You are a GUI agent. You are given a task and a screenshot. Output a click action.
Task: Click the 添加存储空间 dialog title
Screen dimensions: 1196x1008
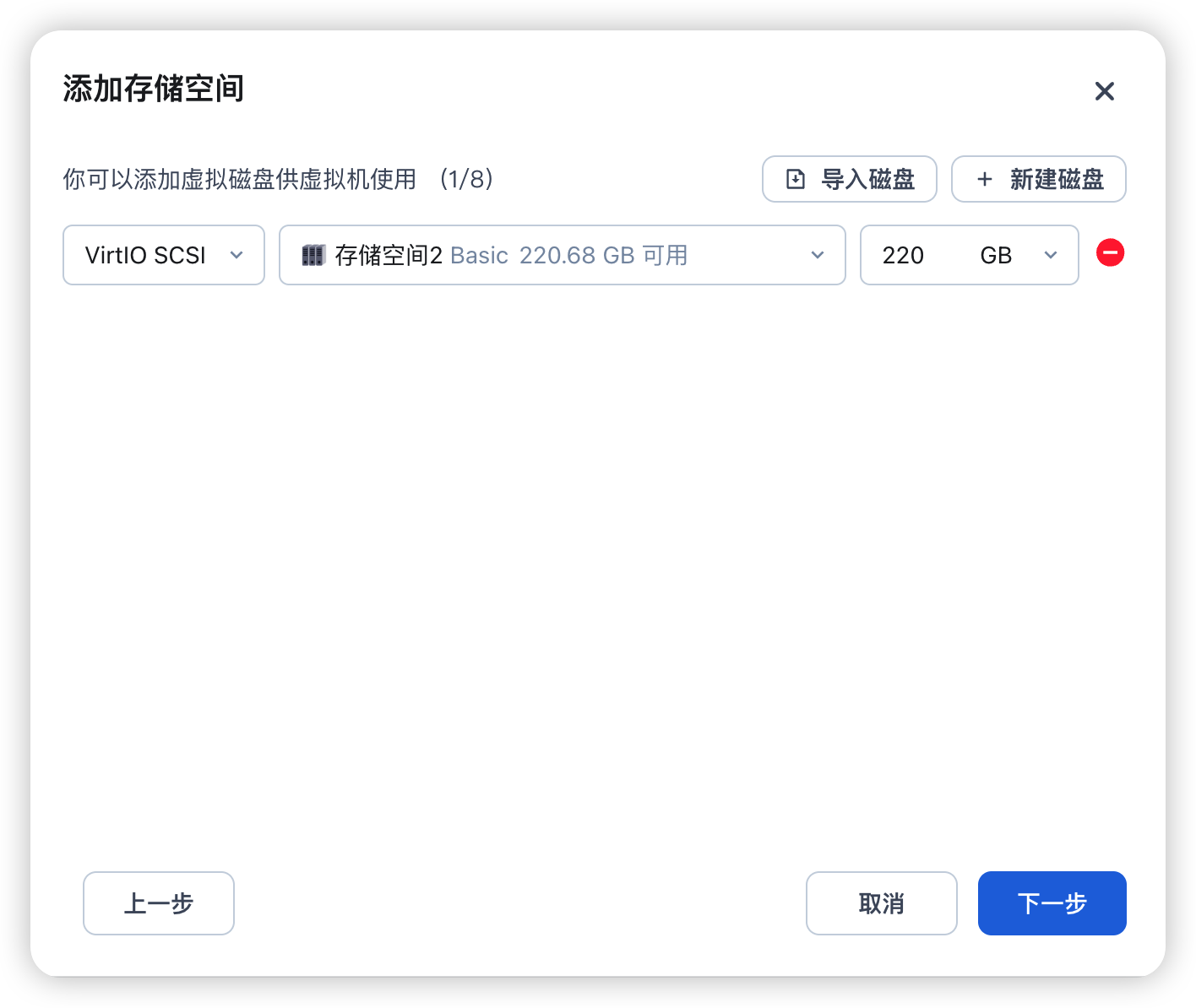(154, 89)
